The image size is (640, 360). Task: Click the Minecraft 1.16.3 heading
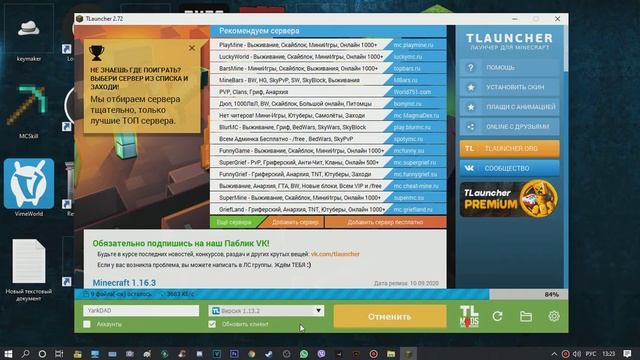pyautogui.click(x=124, y=283)
